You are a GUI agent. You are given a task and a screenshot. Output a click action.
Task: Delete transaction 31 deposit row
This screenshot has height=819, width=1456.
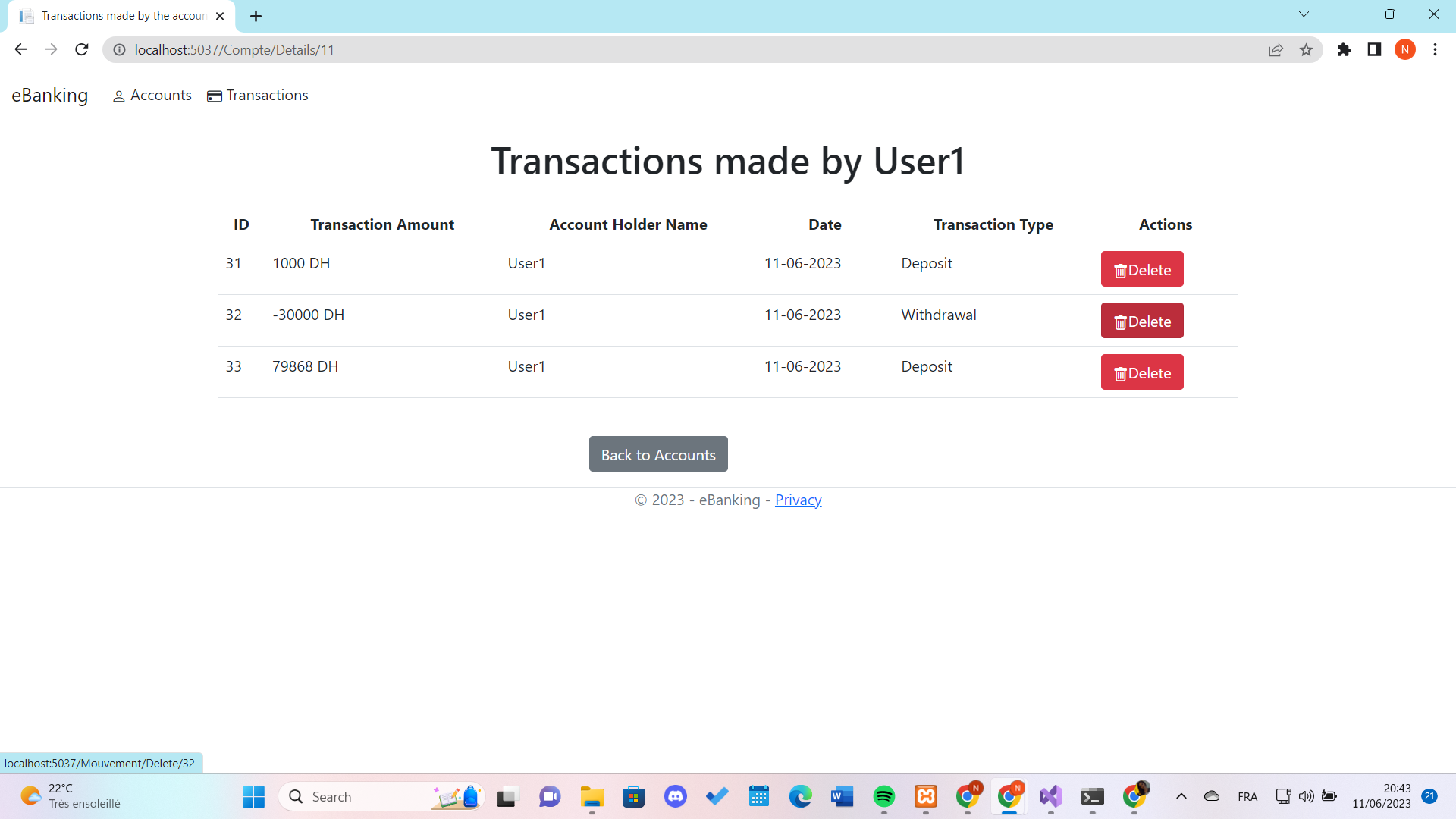point(1141,269)
